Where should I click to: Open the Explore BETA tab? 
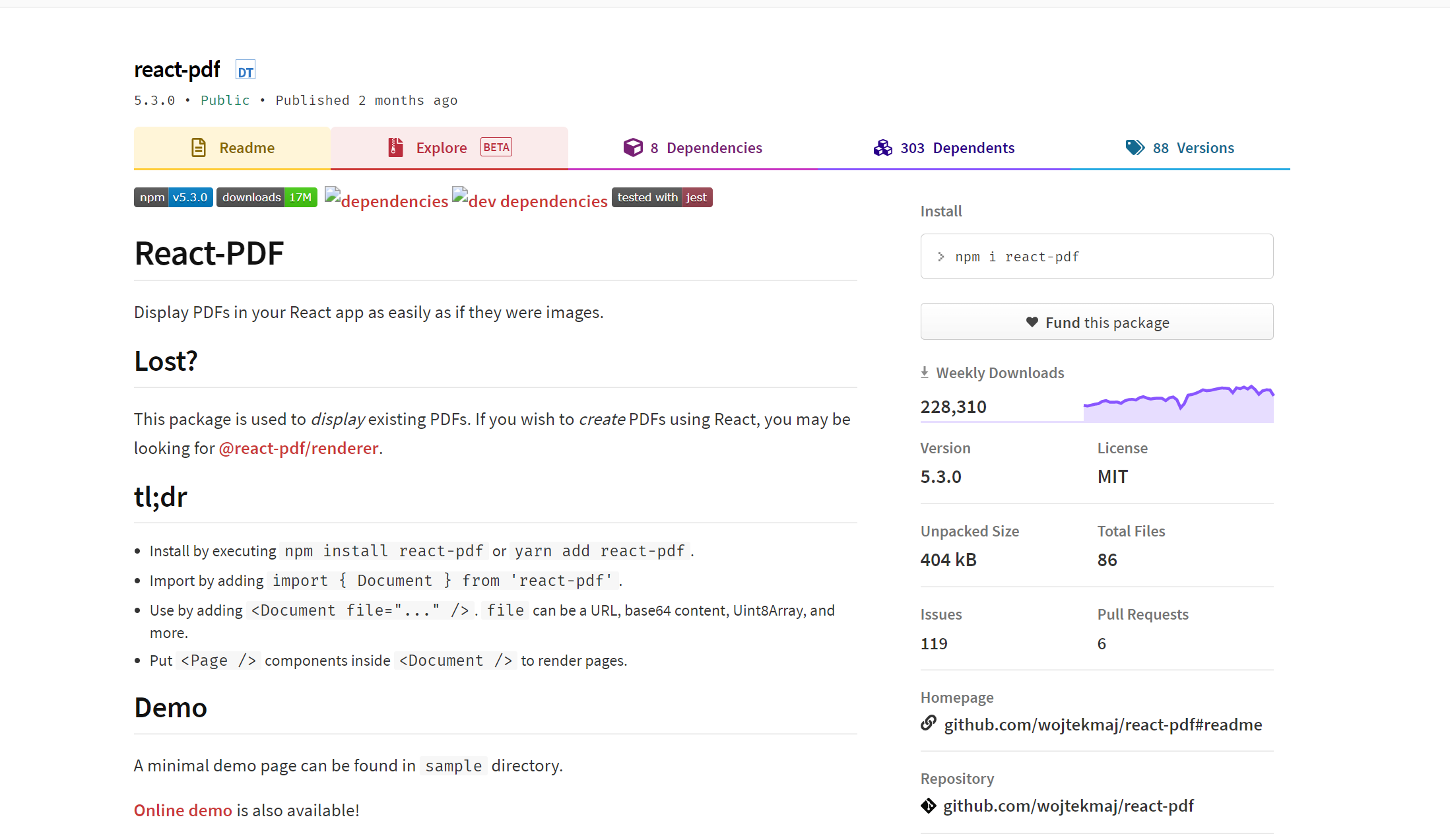449,148
